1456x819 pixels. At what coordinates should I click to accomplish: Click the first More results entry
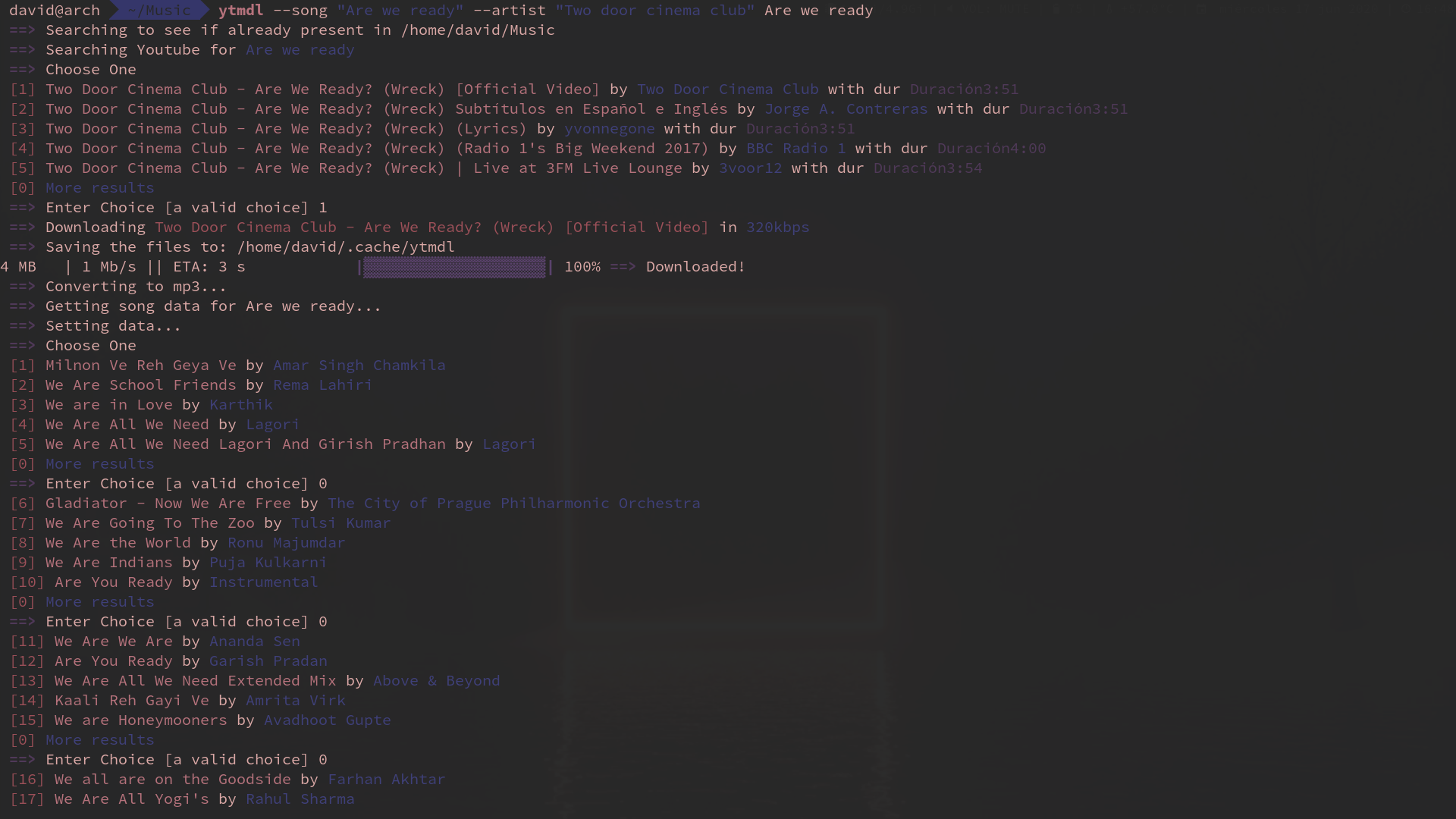tap(99, 188)
